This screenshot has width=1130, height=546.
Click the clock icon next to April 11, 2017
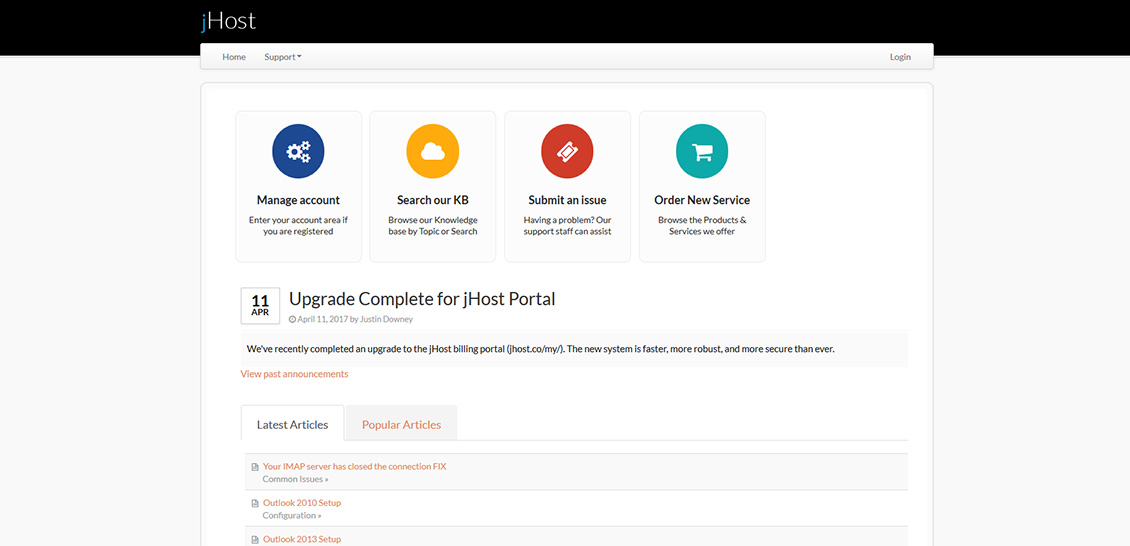point(292,319)
